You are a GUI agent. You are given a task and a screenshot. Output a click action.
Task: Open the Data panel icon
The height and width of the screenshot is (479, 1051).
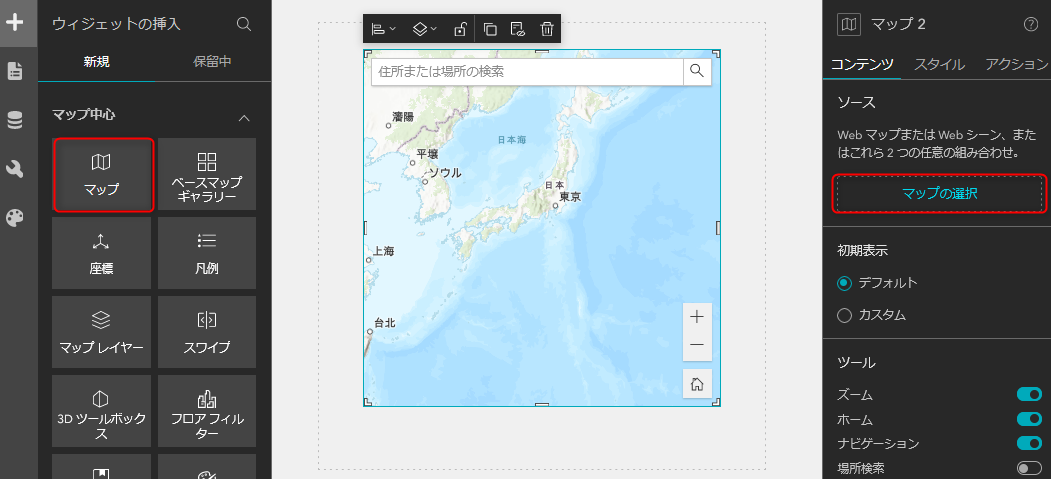click(x=15, y=121)
